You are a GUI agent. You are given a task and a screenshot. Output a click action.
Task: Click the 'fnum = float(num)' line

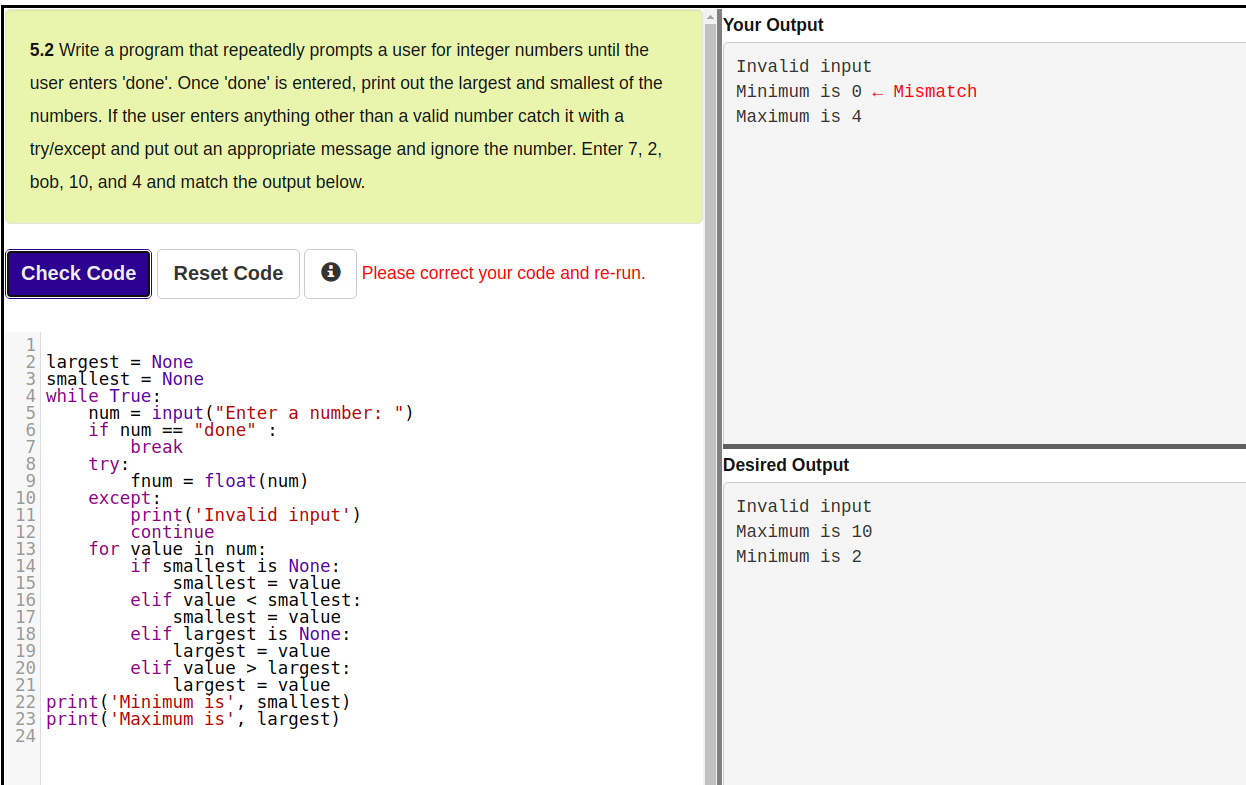point(219,481)
